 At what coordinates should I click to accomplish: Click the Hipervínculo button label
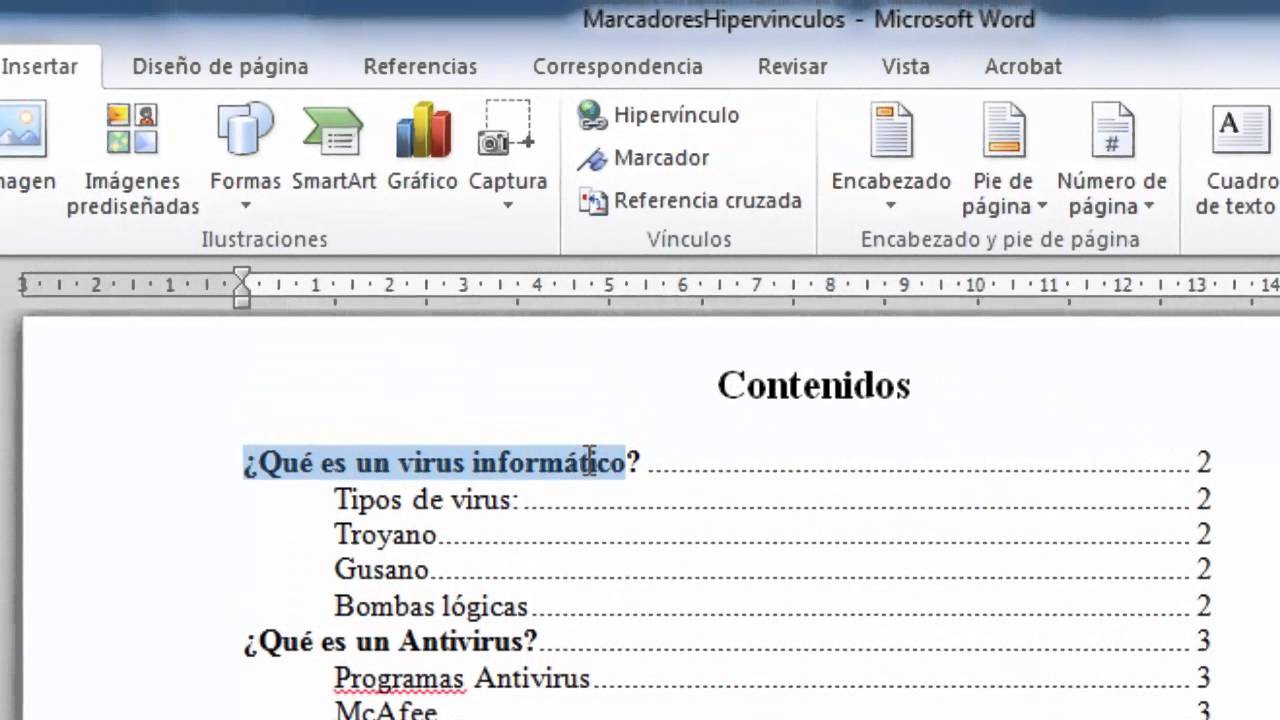pos(676,115)
